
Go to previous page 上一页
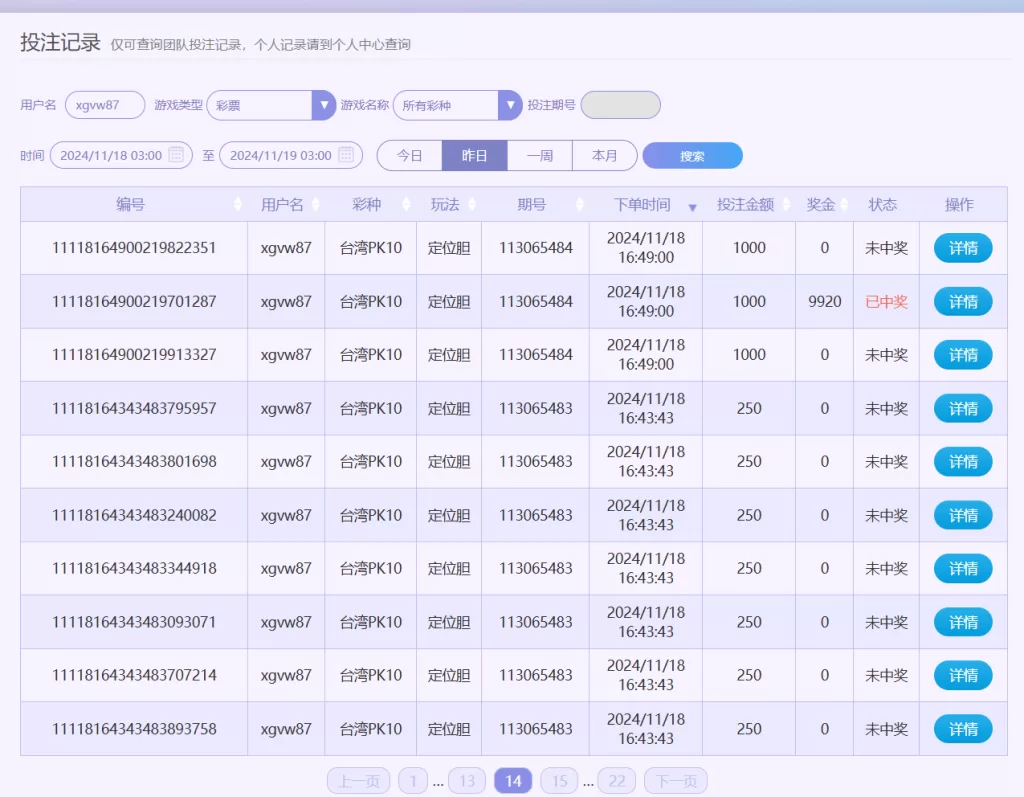[x=359, y=781]
